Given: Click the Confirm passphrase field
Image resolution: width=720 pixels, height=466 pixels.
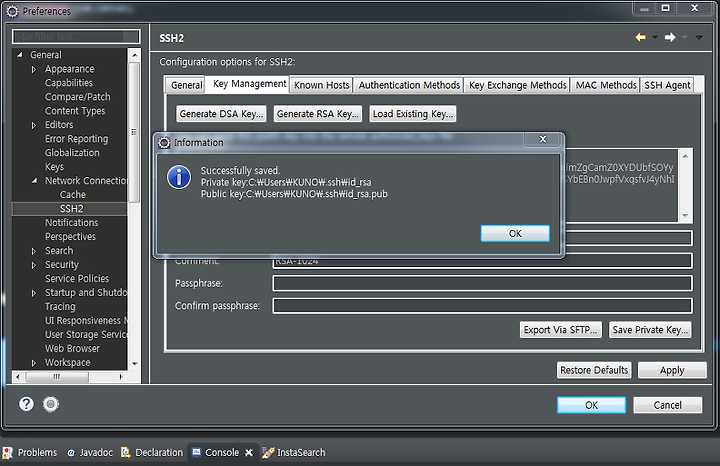Looking at the screenshot, I should 482,306.
